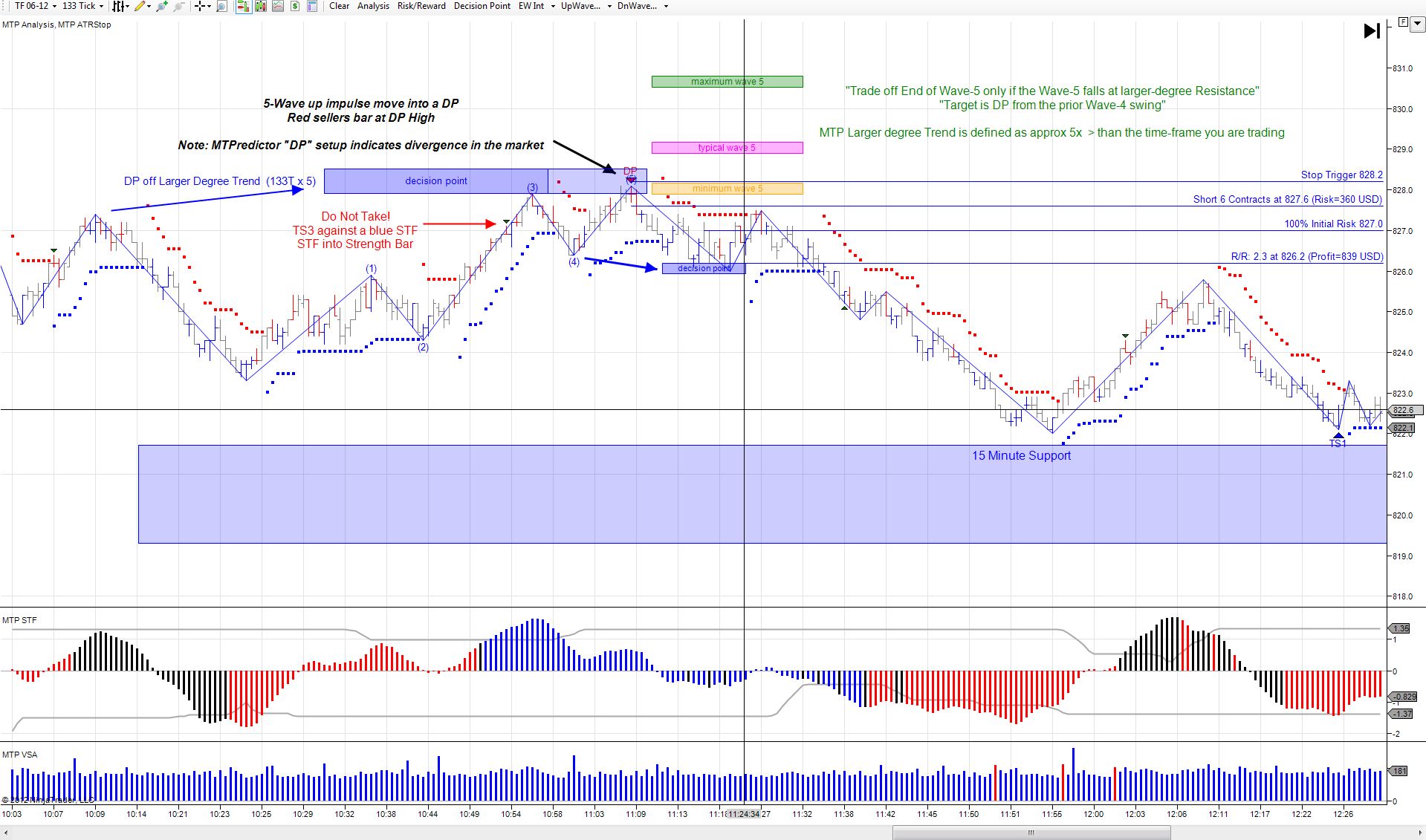The image size is (1426, 840).
Task: Open the 133 Tick interval dropdown
Action: pos(82,6)
